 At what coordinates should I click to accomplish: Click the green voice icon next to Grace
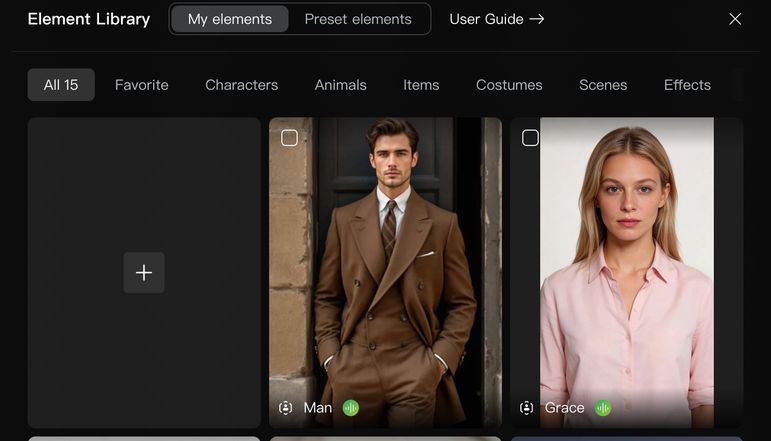click(603, 408)
